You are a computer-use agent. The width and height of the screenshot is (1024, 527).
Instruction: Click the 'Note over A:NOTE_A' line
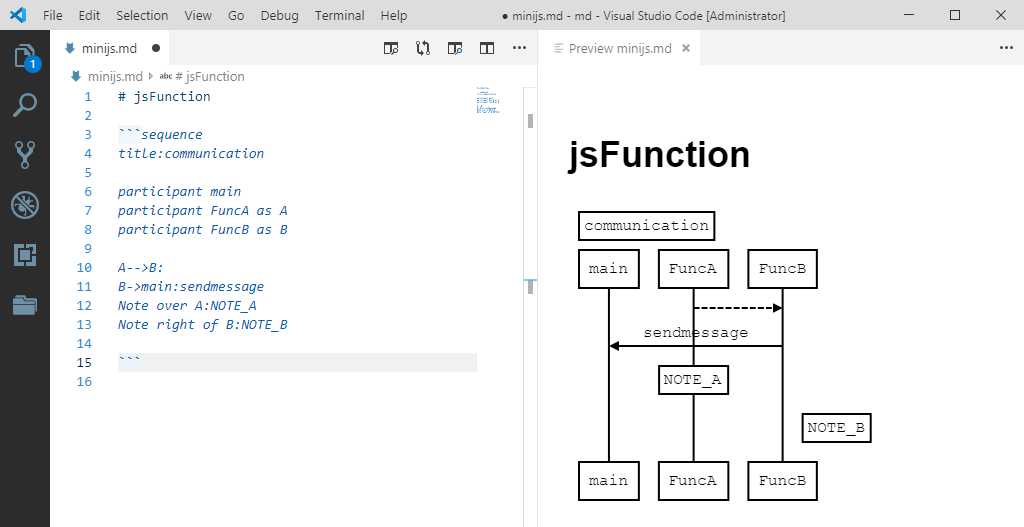coord(187,306)
